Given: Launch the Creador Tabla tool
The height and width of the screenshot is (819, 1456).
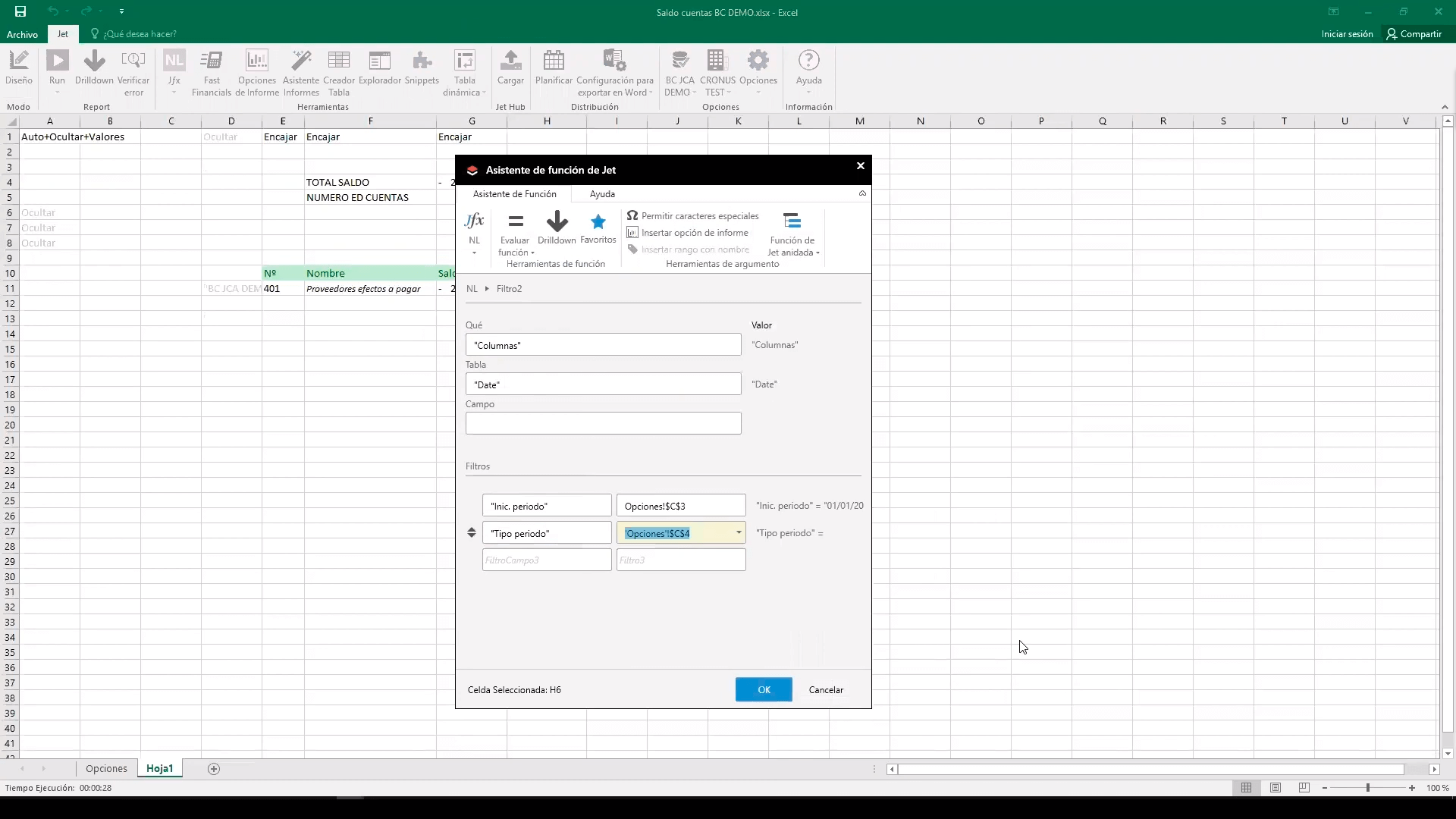Looking at the screenshot, I should point(338,62).
